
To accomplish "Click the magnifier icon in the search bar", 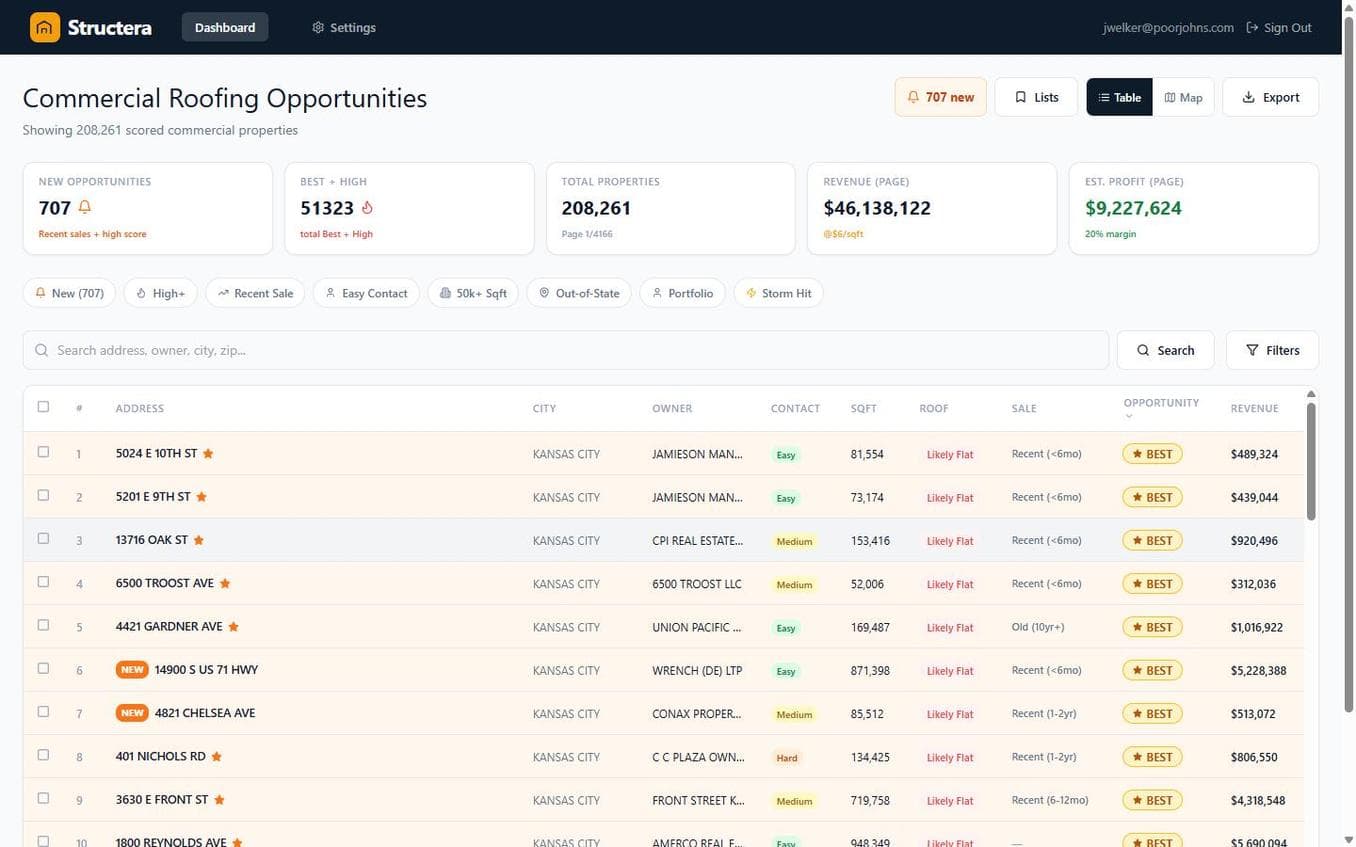I will point(42,350).
